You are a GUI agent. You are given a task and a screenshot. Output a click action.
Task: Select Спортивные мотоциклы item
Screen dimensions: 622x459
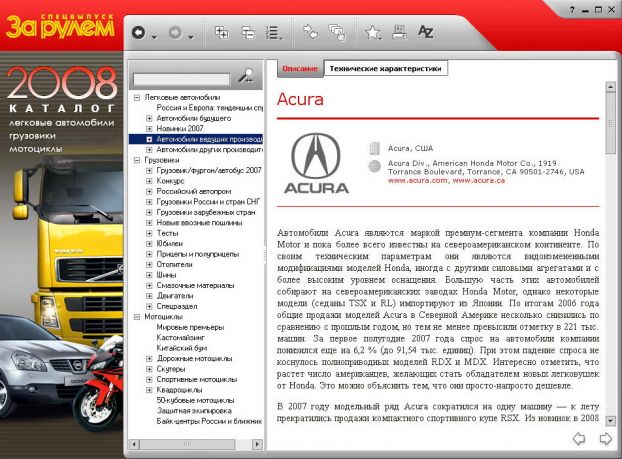click(197, 380)
